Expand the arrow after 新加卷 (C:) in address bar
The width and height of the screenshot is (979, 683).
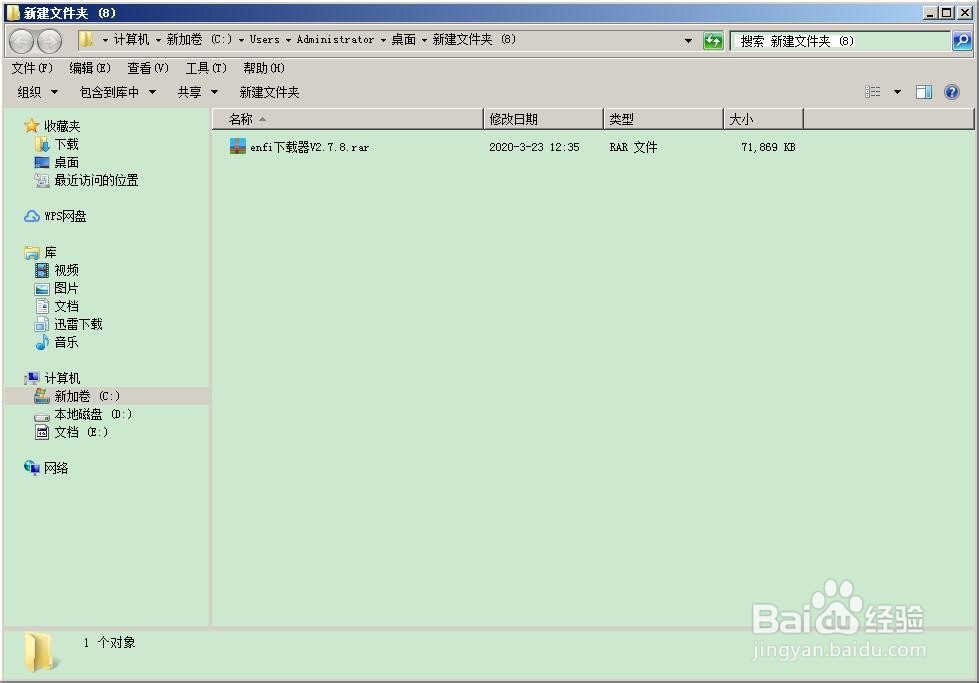pyautogui.click(x=241, y=40)
